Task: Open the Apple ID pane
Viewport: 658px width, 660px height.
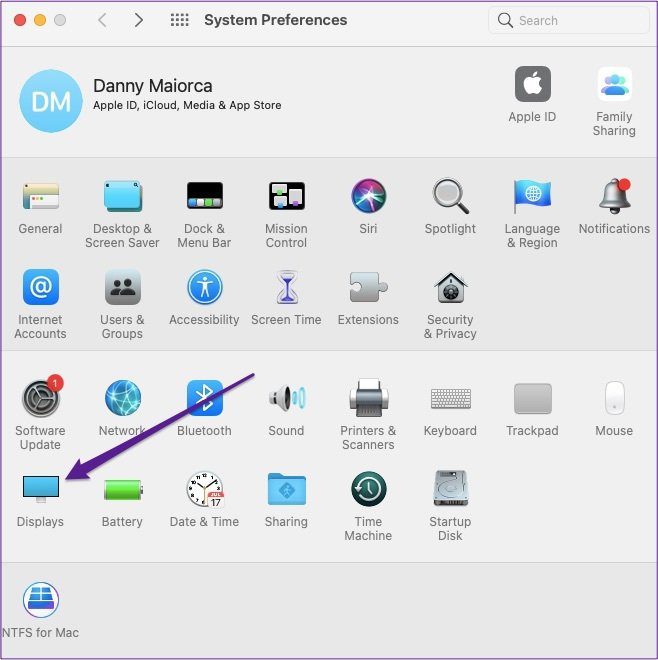Action: [533, 84]
